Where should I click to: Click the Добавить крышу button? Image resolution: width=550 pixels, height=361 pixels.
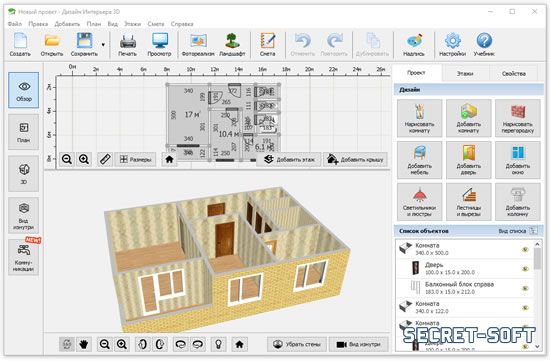point(355,159)
